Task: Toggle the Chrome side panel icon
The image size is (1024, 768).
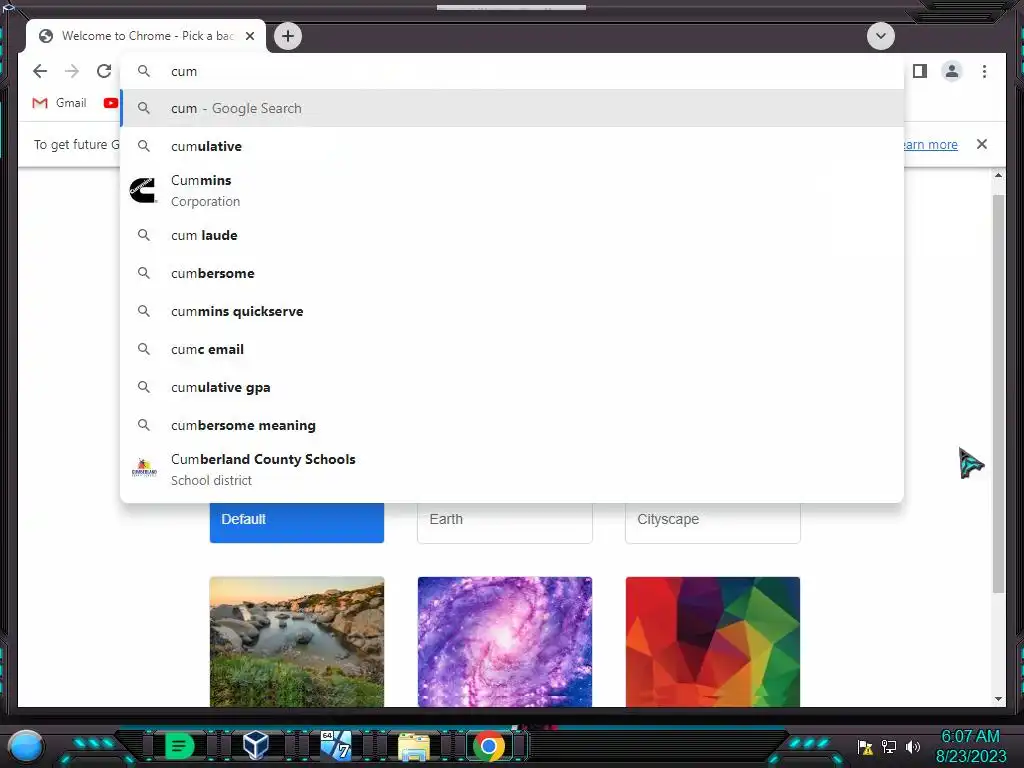Action: coord(920,71)
